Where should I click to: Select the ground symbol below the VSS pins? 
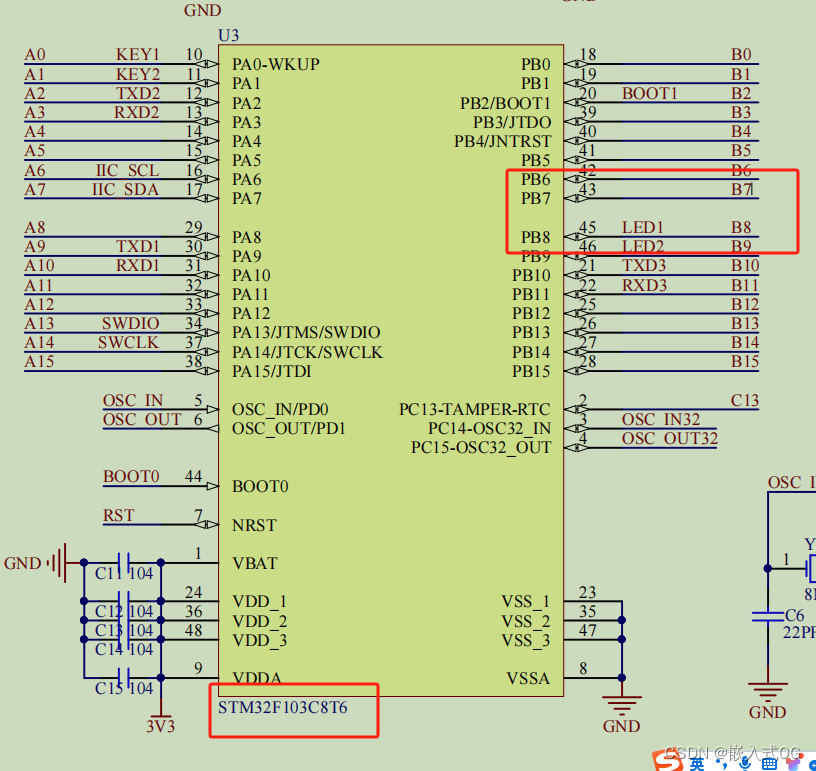[621, 705]
